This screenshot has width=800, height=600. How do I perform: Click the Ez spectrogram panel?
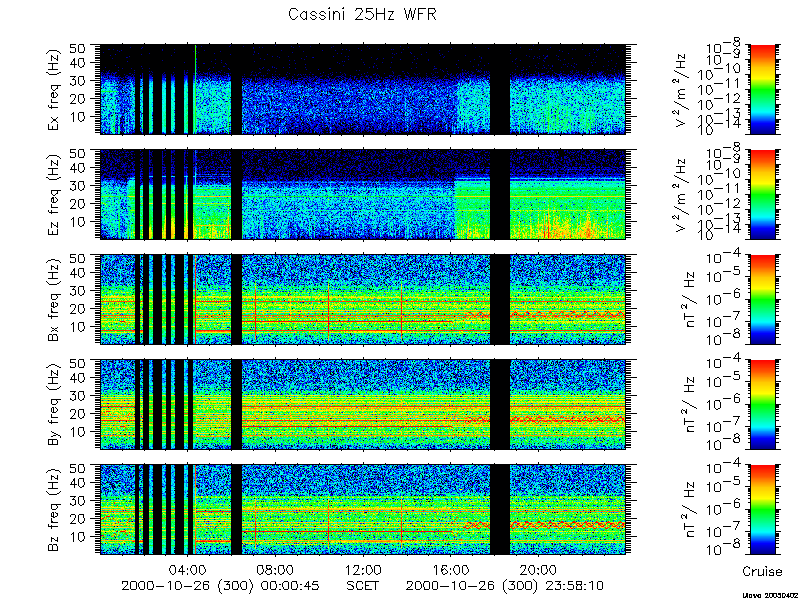[x=363, y=194]
